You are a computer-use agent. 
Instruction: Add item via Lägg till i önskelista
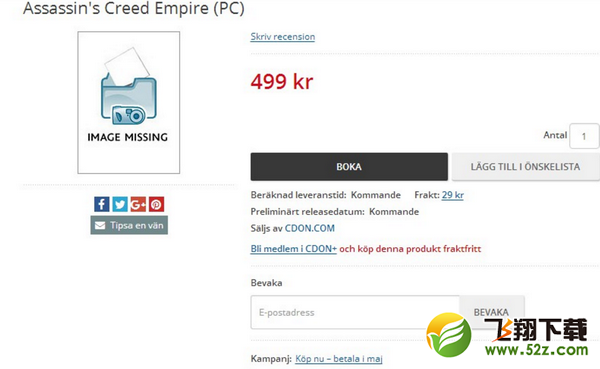pos(525,167)
